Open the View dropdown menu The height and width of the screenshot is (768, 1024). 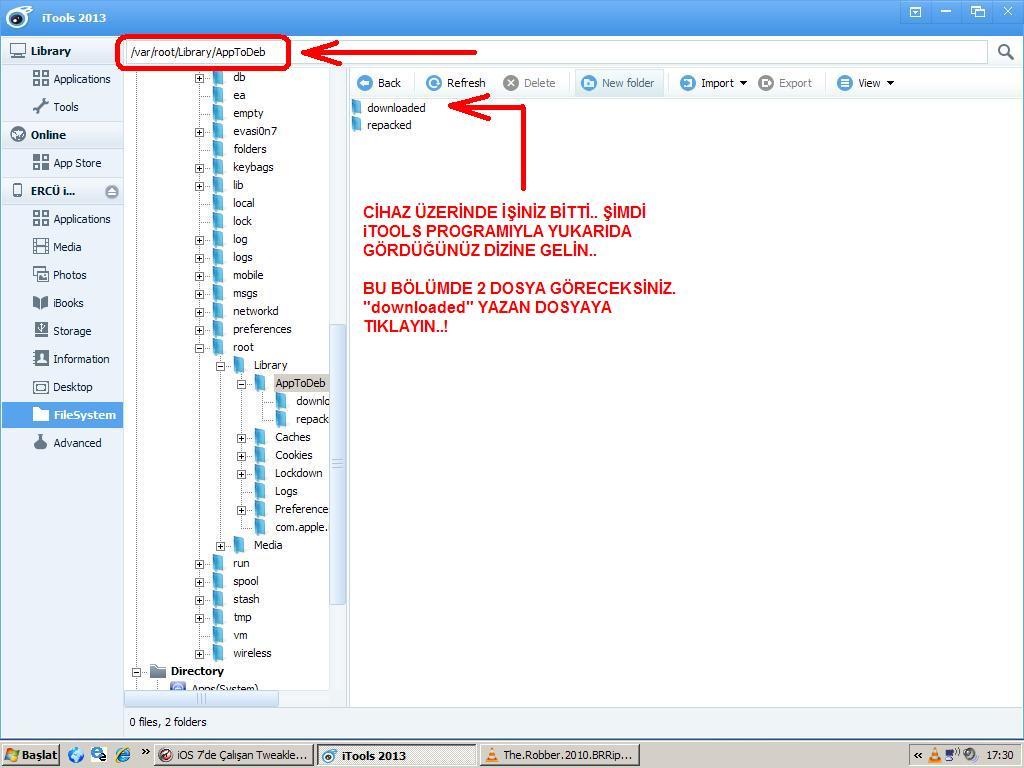click(866, 83)
